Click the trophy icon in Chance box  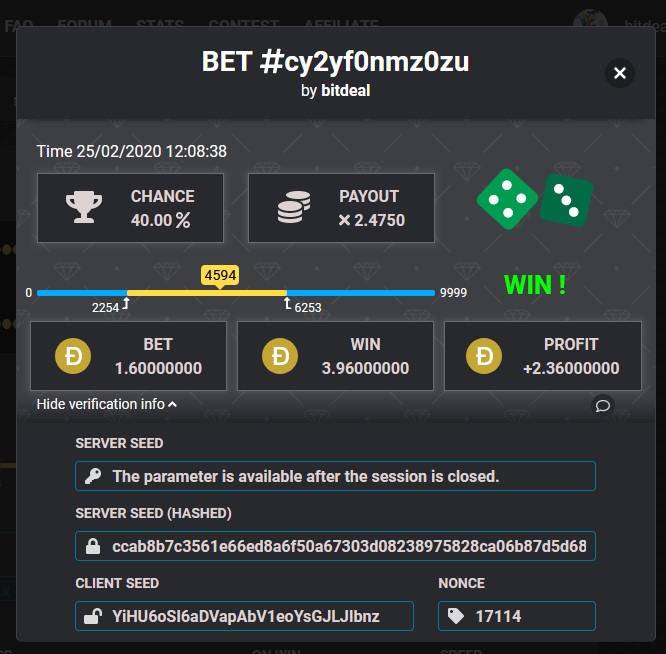tap(84, 207)
